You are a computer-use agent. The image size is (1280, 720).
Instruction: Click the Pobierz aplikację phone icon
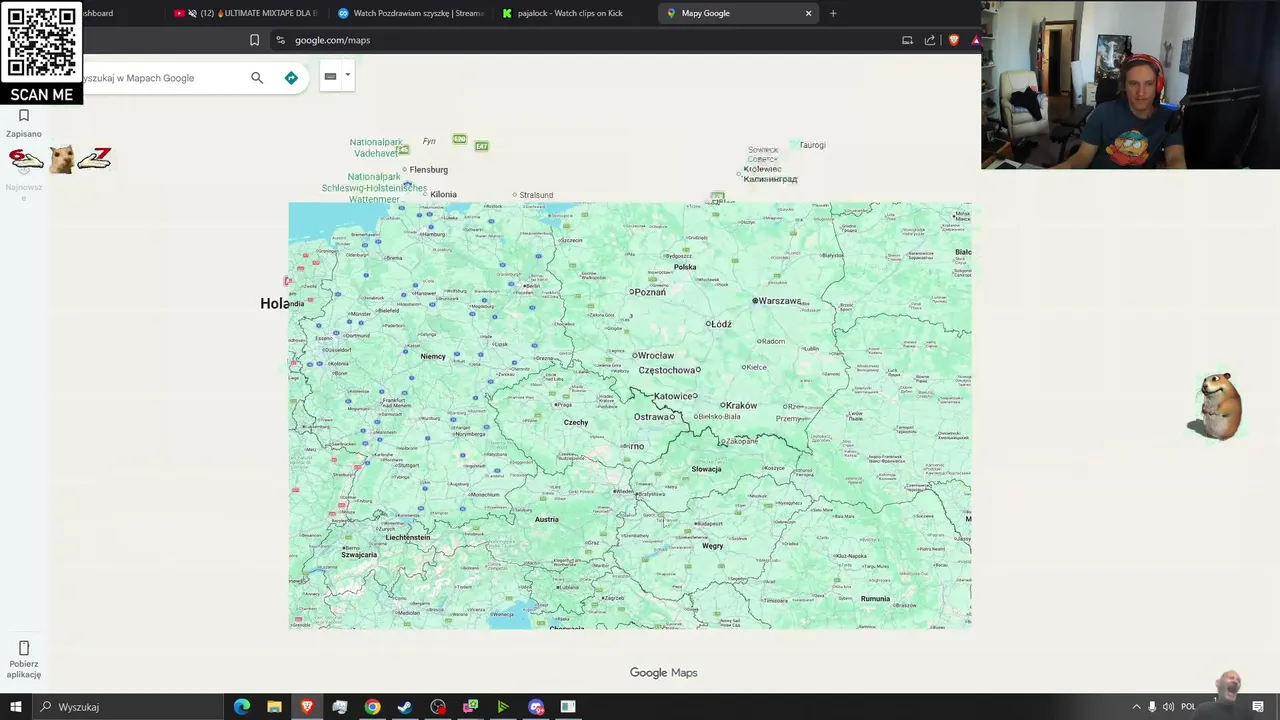pyautogui.click(x=24, y=648)
